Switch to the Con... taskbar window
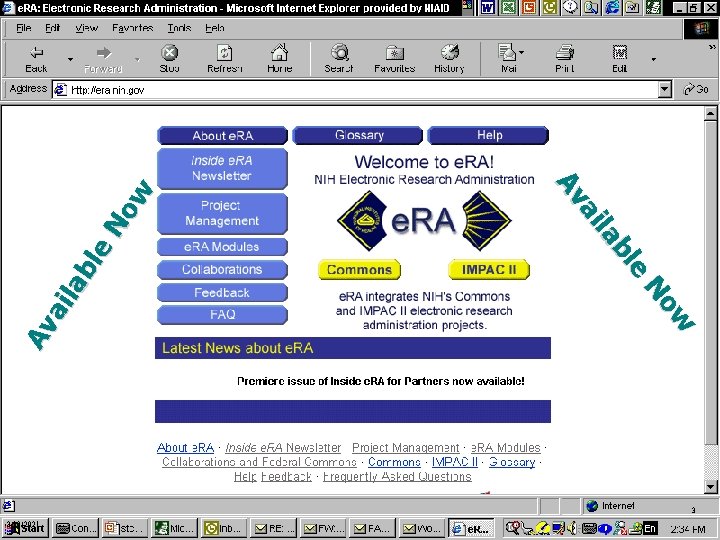720x540 pixels. [75, 528]
